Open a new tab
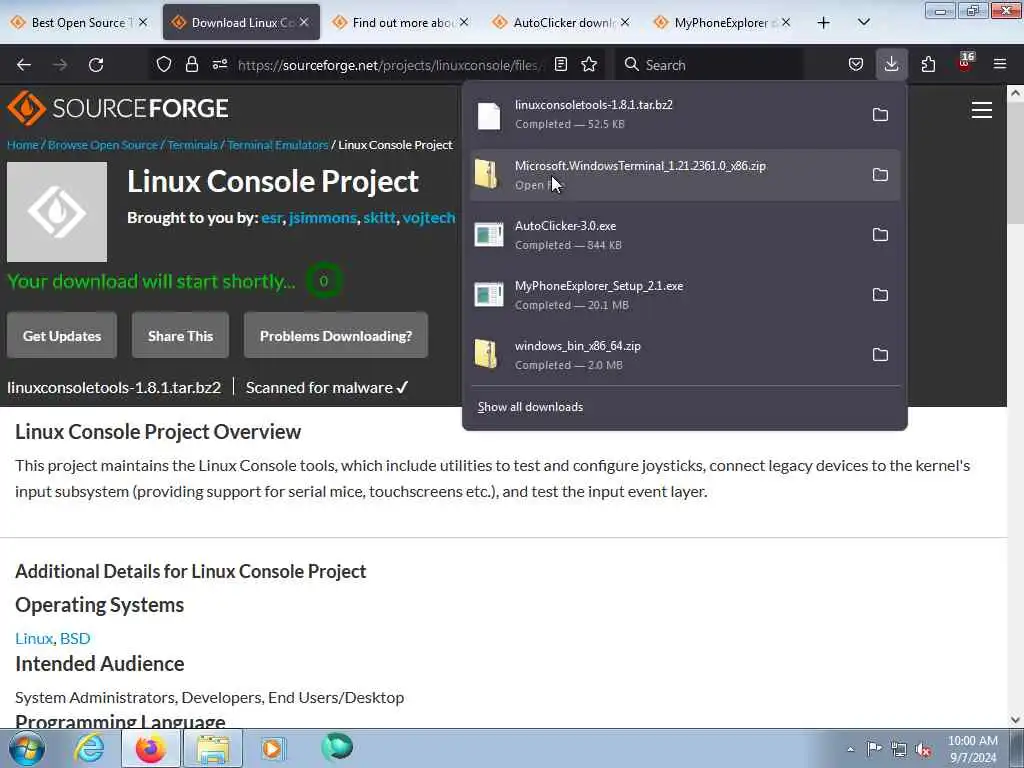 coord(824,22)
